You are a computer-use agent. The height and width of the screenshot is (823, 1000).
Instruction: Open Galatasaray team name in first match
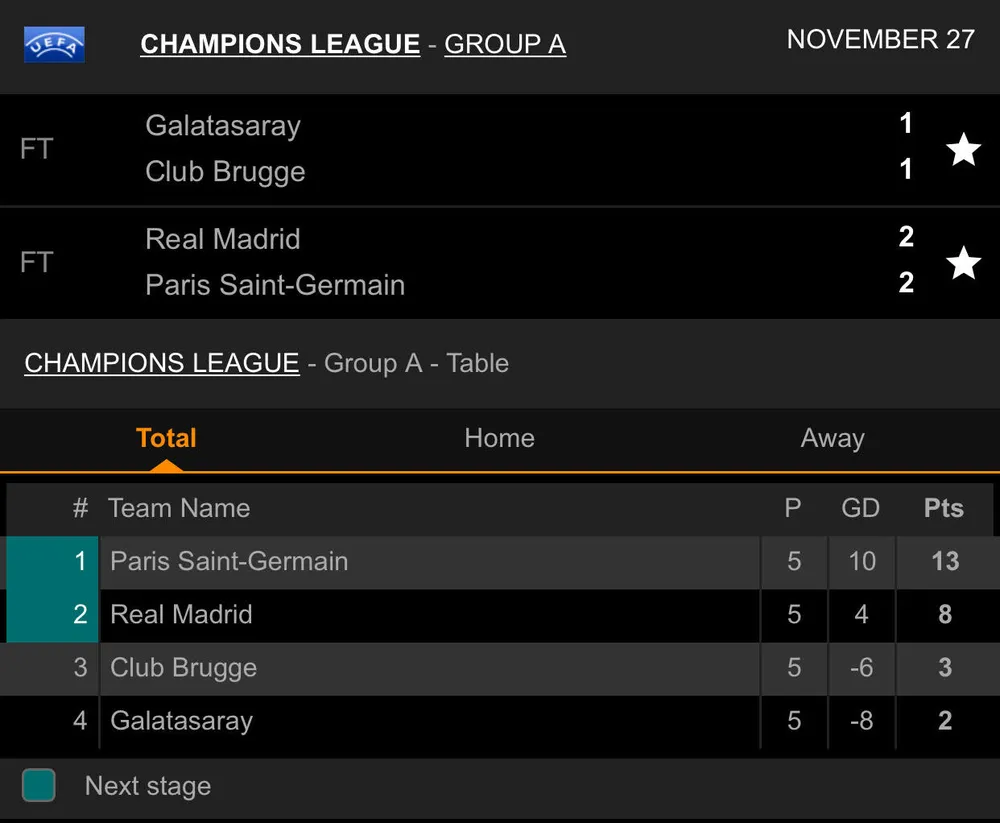[x=223, y=126]
